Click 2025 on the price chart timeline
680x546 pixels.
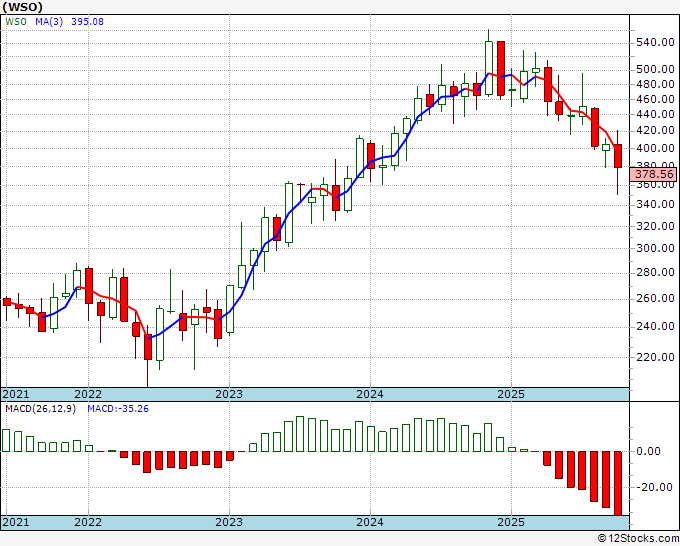coord(511,394)
